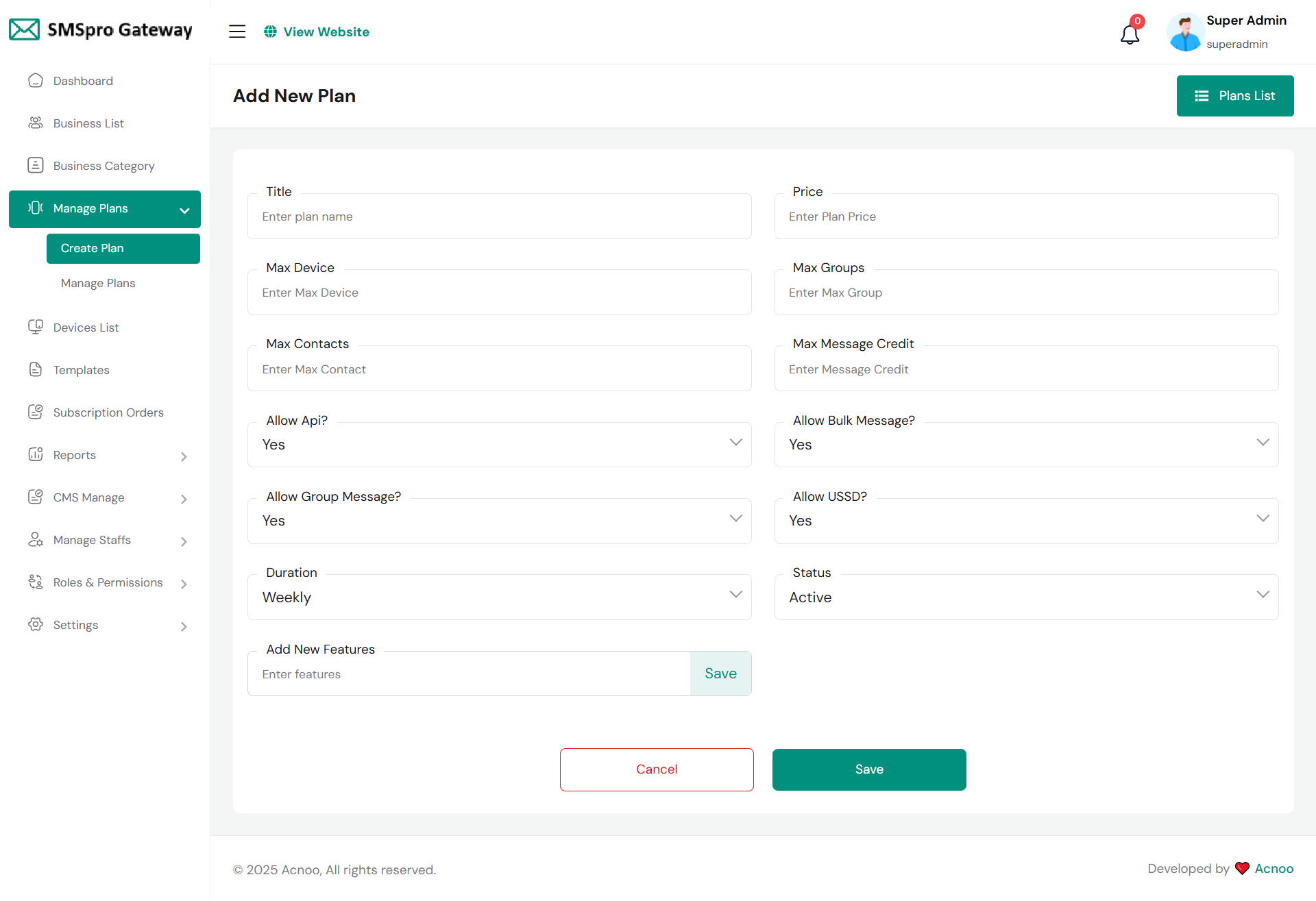Open the notification bell
1316x901 pixels.
[1130, 34]
